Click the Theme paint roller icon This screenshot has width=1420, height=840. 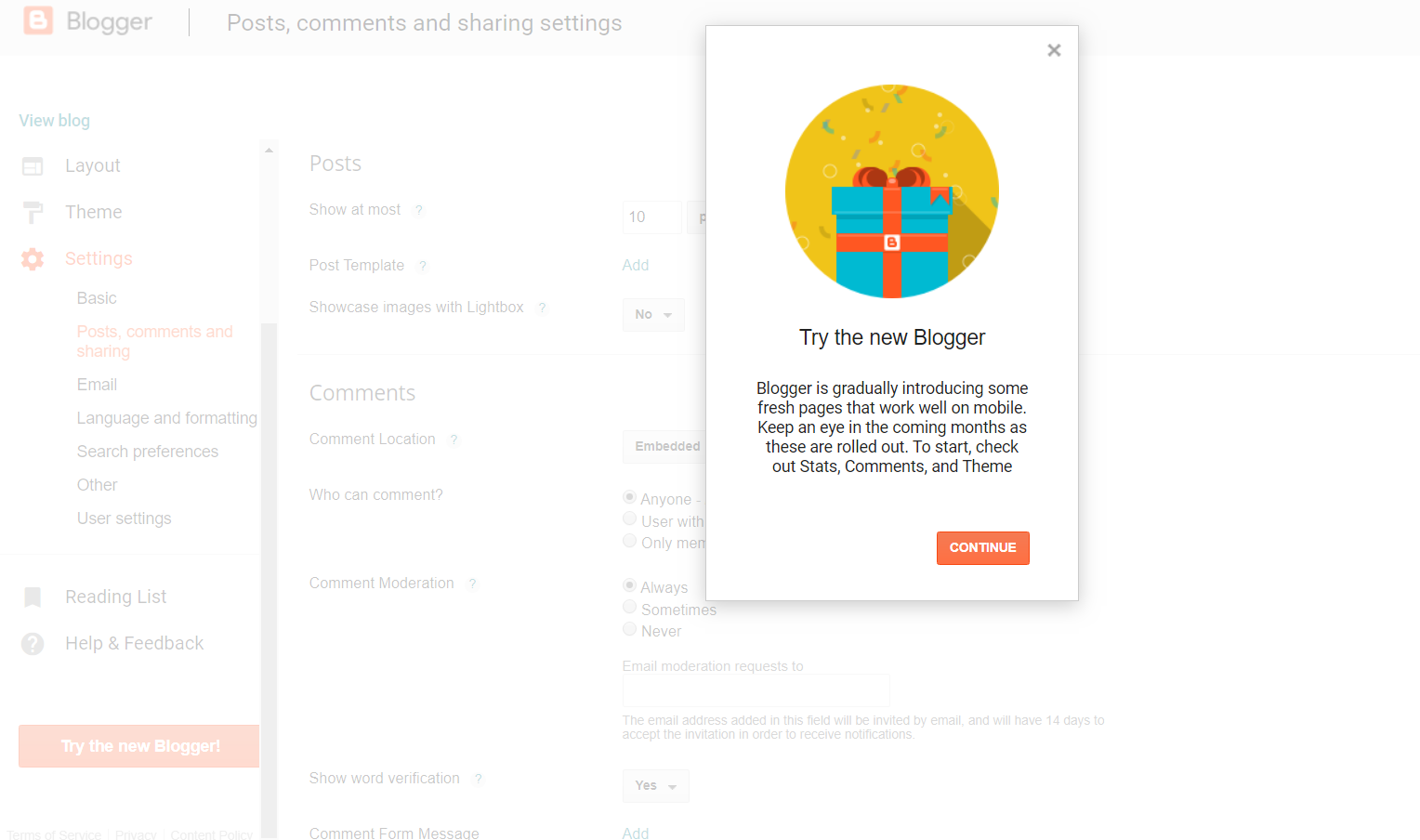point(33,213)
